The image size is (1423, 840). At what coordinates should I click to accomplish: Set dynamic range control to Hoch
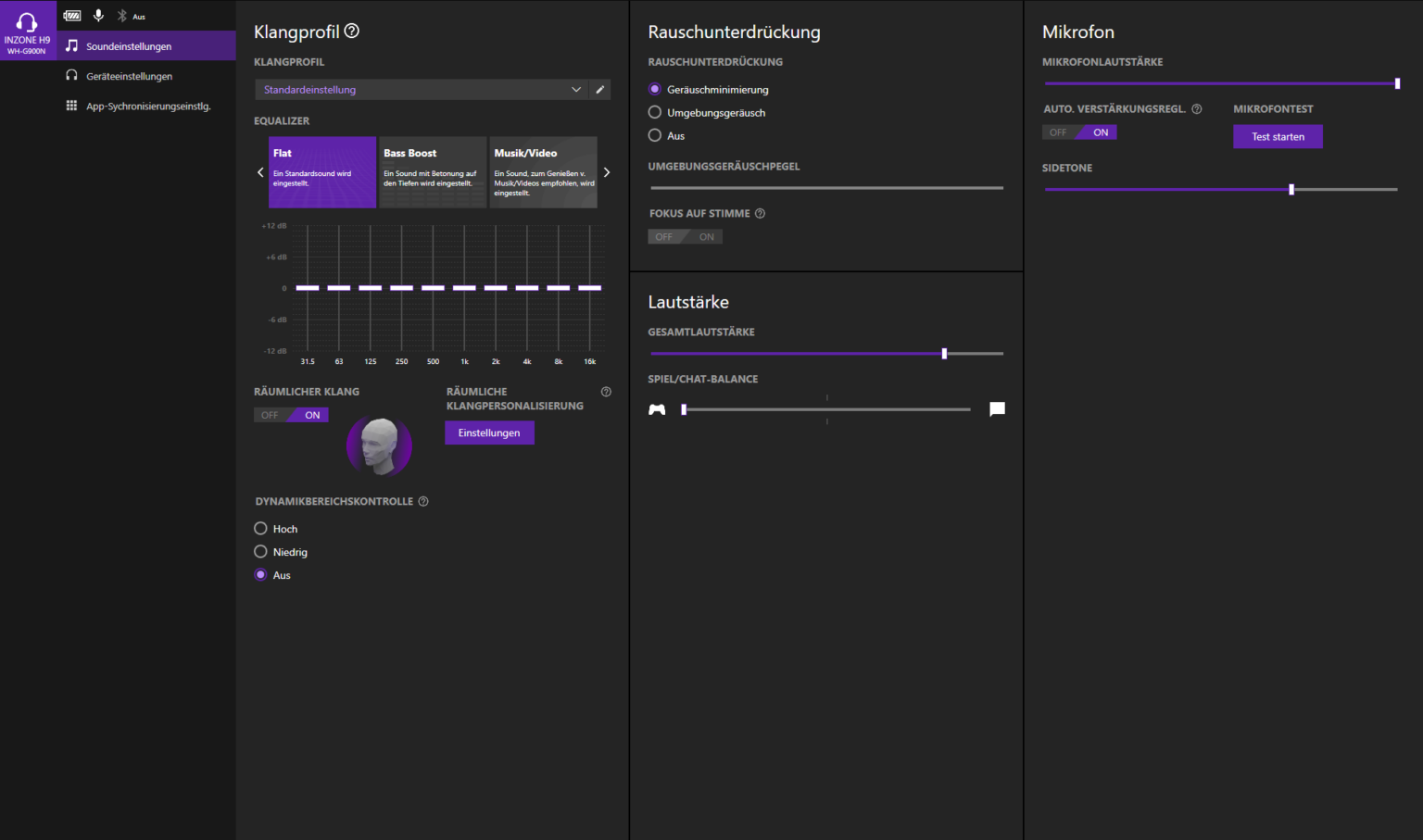pyautogui.click(x=261, y=529)
